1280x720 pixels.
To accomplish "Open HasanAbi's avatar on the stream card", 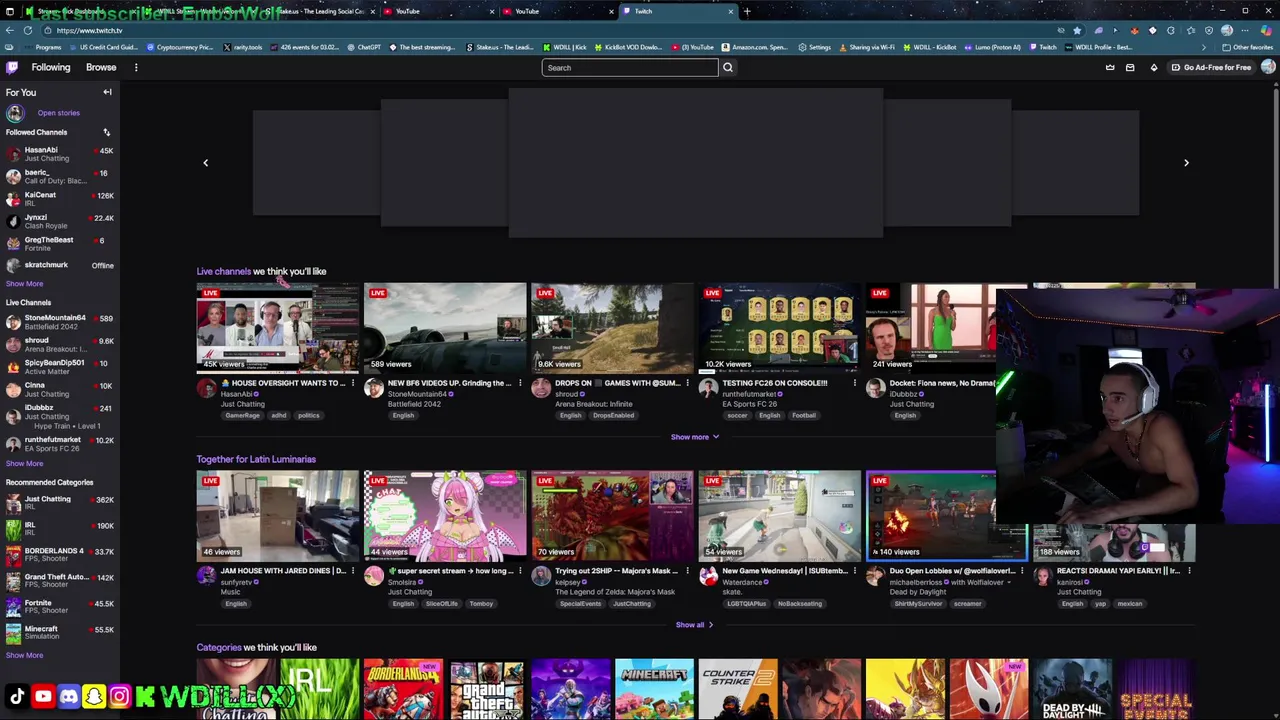I will click(206, 389).
